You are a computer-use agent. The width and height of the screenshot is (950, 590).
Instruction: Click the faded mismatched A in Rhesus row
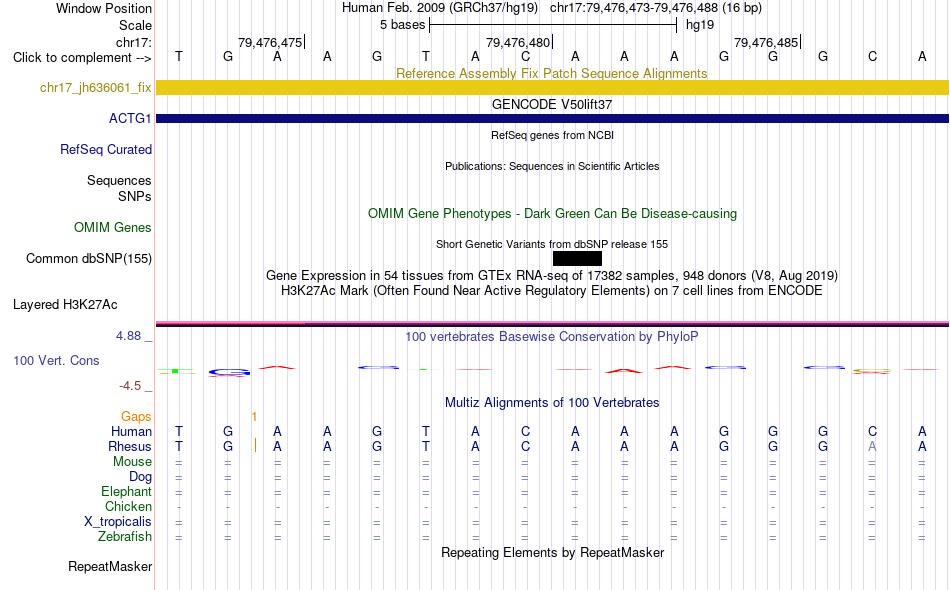tap(872, 446)
